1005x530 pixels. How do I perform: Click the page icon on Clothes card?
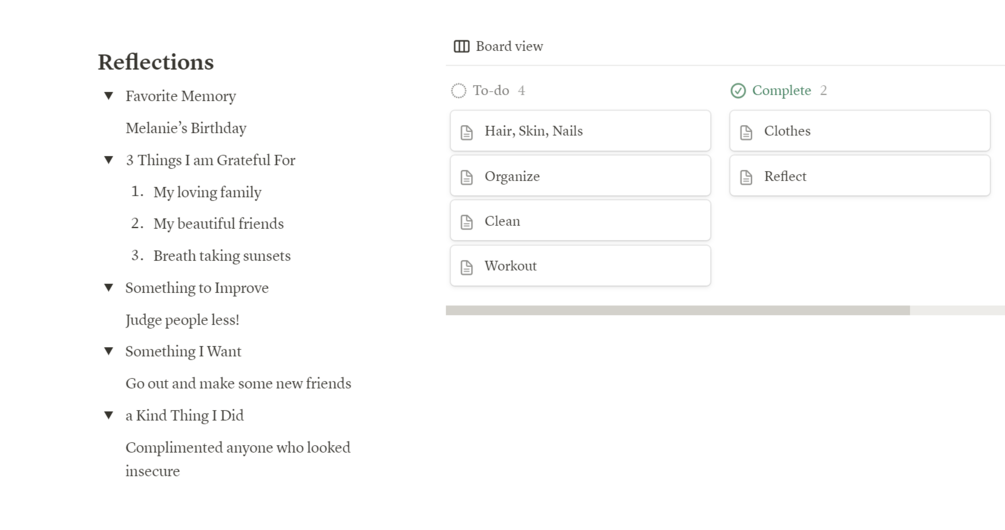click(746, 132)
